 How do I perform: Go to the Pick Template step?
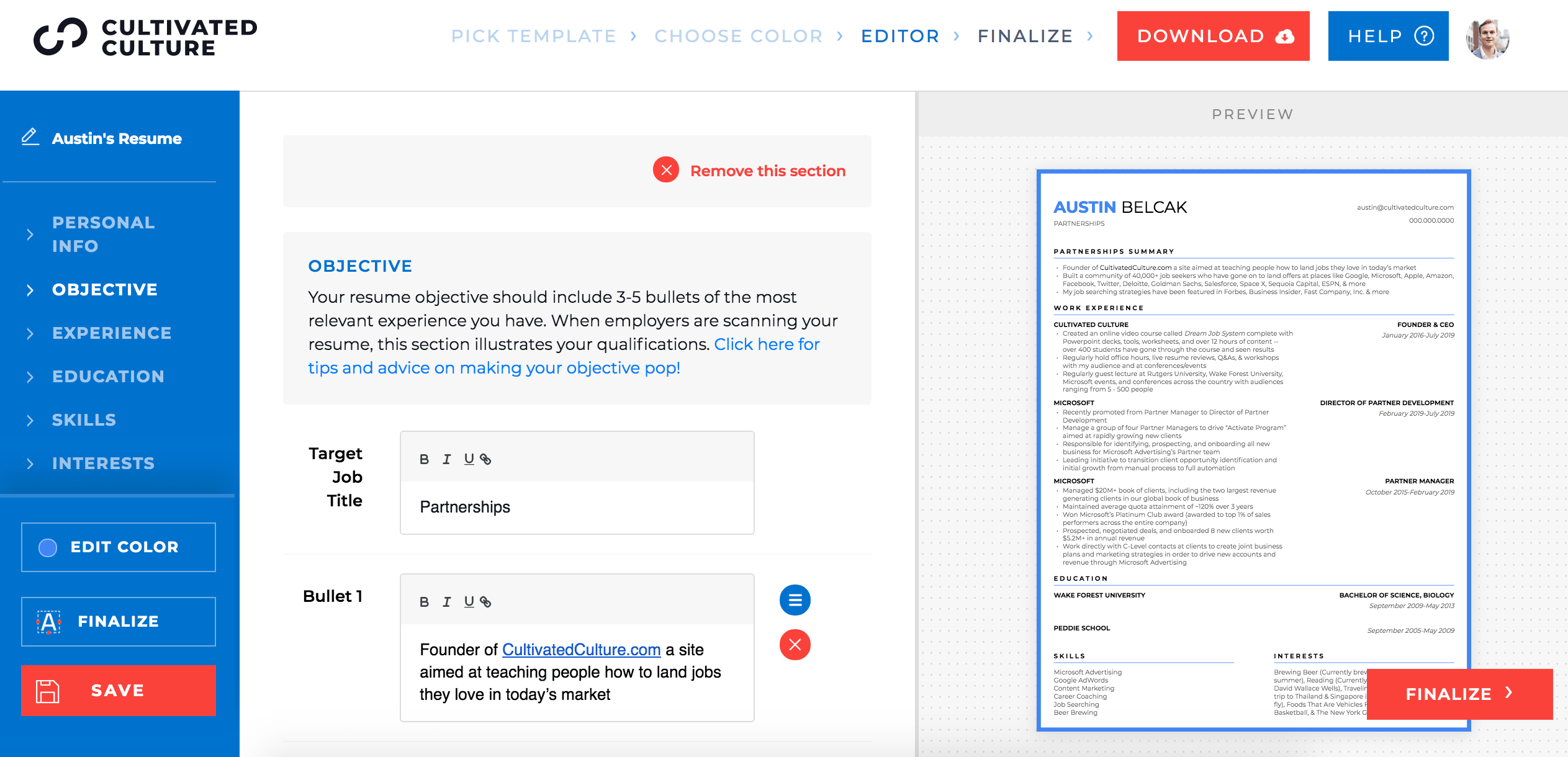(x=533, y=36)
